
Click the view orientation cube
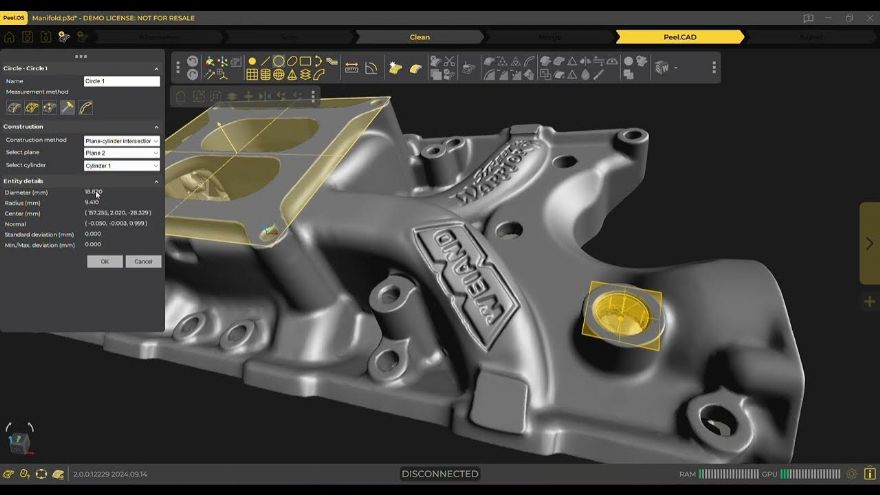[x=20, y=442]
